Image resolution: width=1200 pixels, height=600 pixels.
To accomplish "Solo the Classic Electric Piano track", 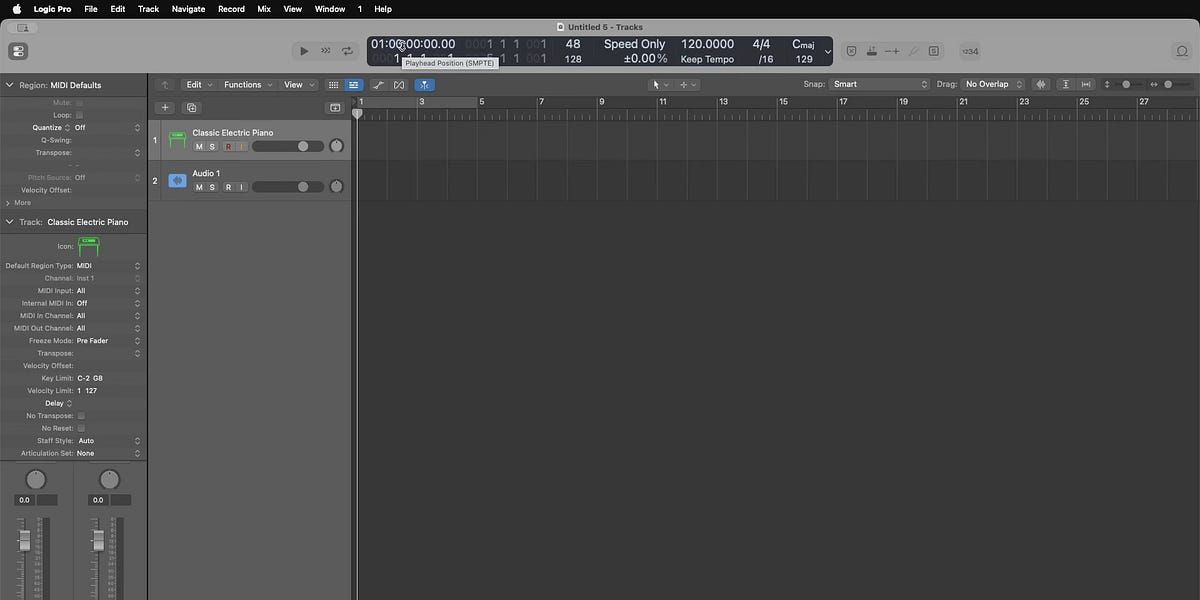I will (x=212, y=146).
